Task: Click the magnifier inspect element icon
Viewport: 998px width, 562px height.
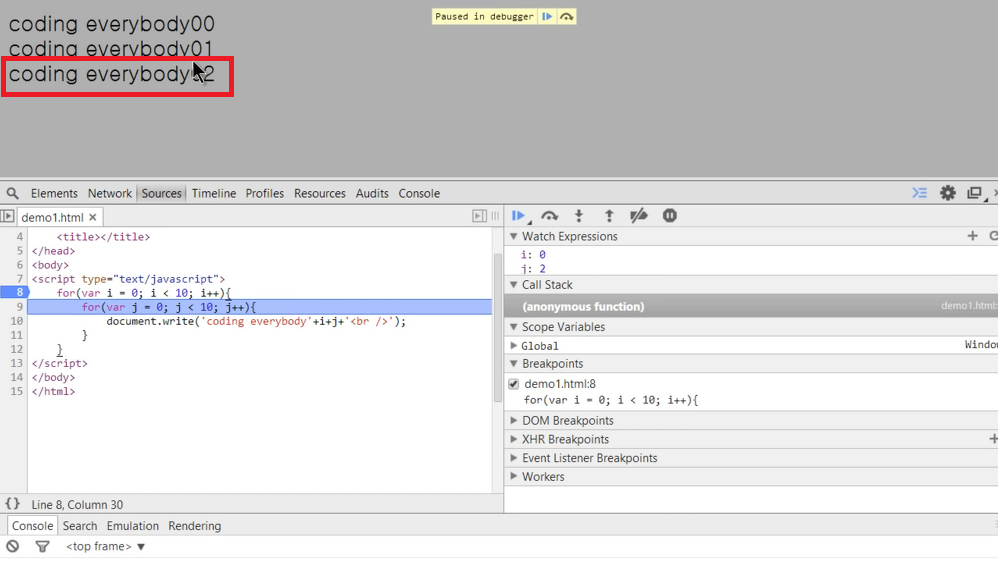Action: pos(13,193)
